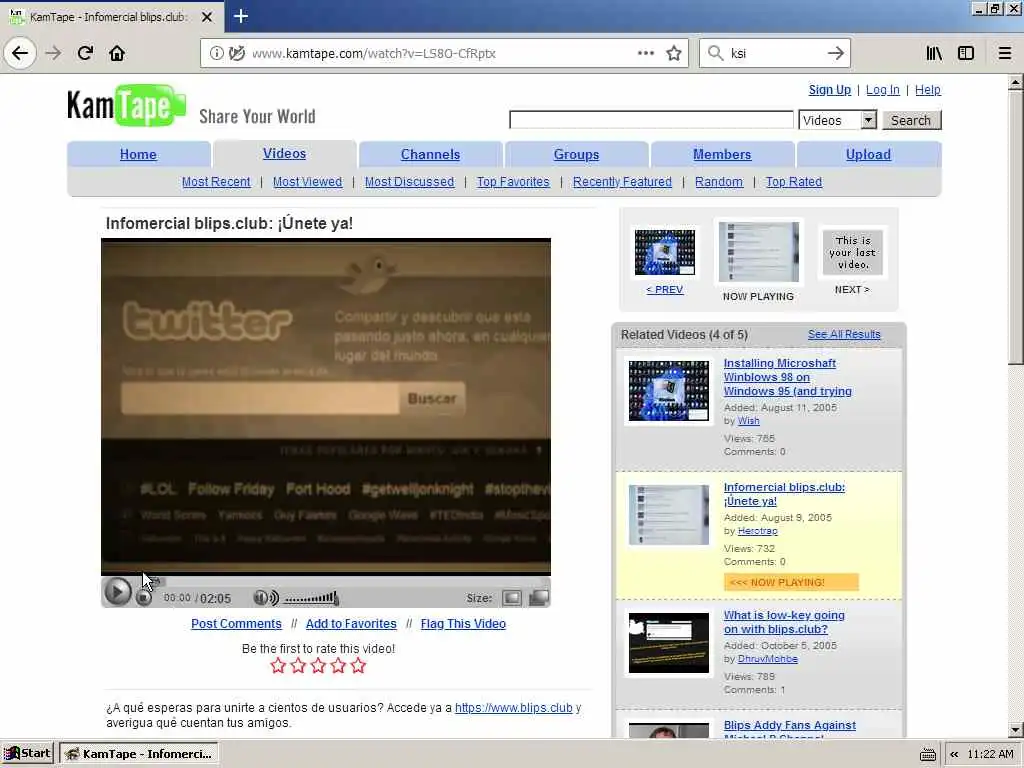Image resolution: width=1024 pixels, height=768 pixels.
Task: Go to the browser Home icon
Action: click(117, 53)
